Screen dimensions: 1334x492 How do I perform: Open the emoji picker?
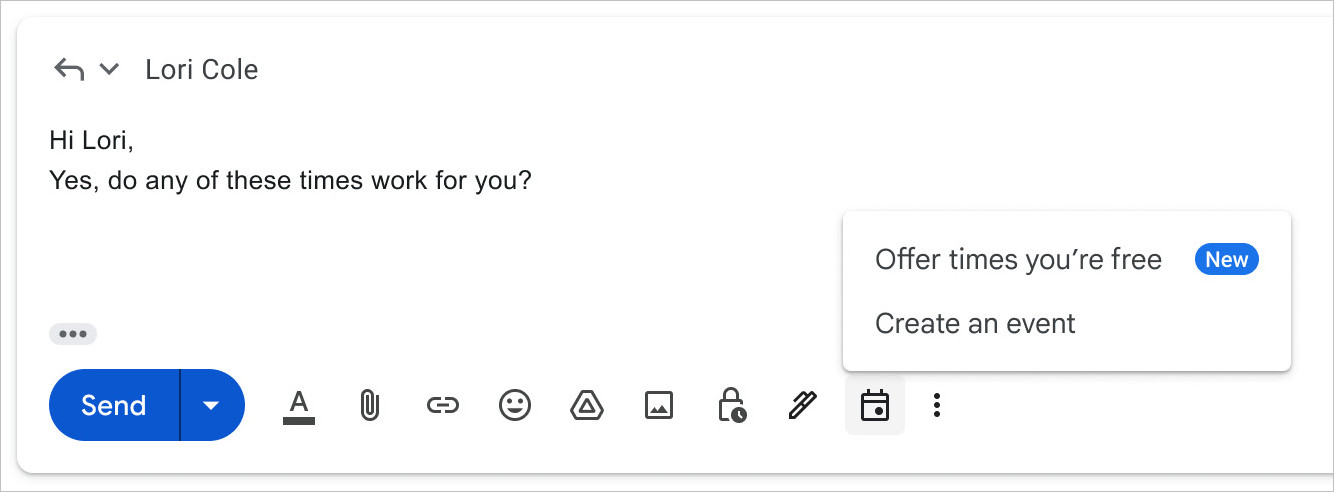(514, 405)
